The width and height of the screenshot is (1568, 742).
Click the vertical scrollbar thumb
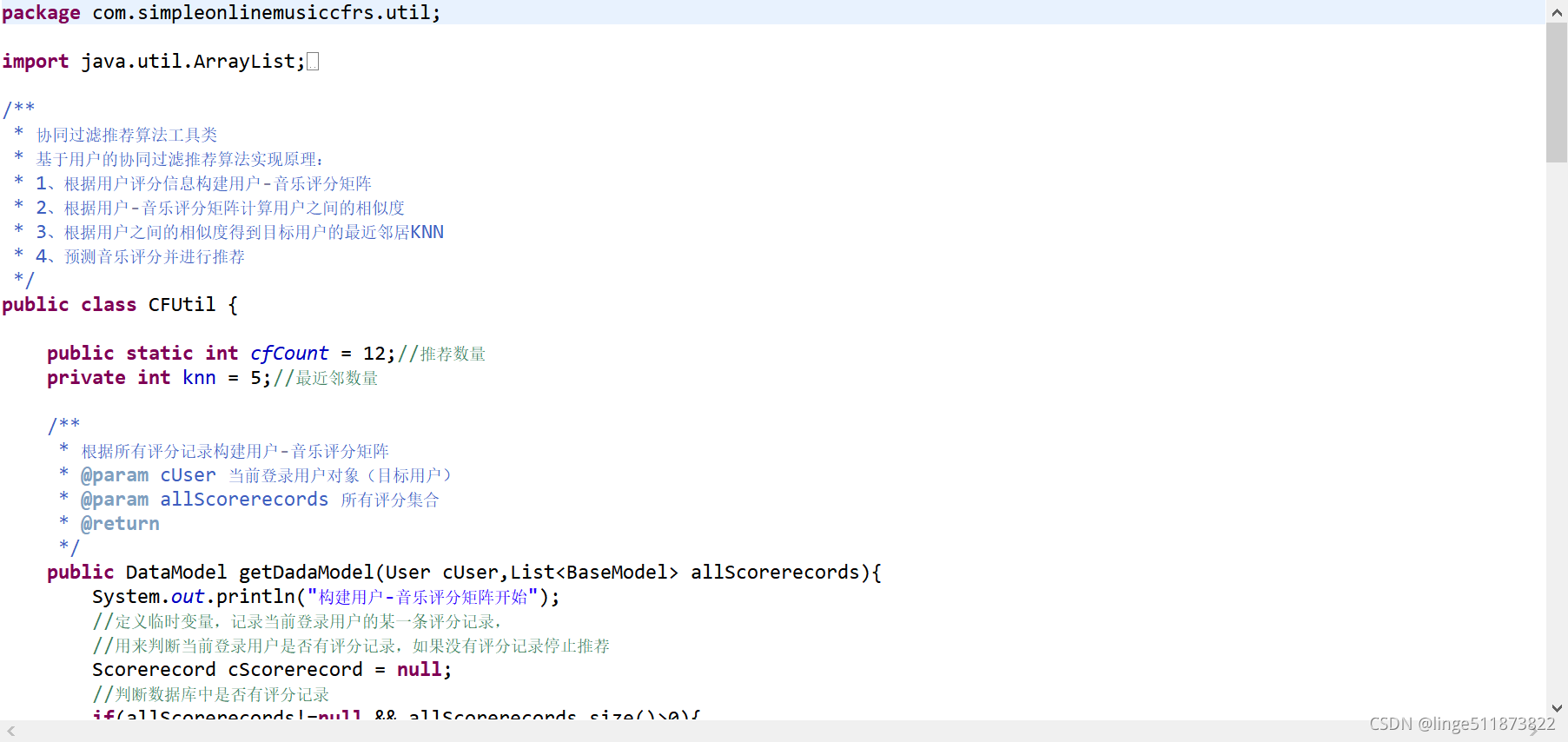click(1557, 93)
